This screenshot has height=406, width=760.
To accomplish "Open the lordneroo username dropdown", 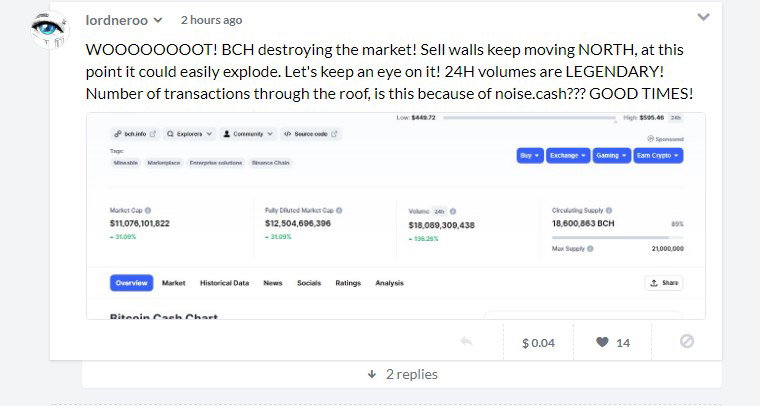I will (158, 20).
